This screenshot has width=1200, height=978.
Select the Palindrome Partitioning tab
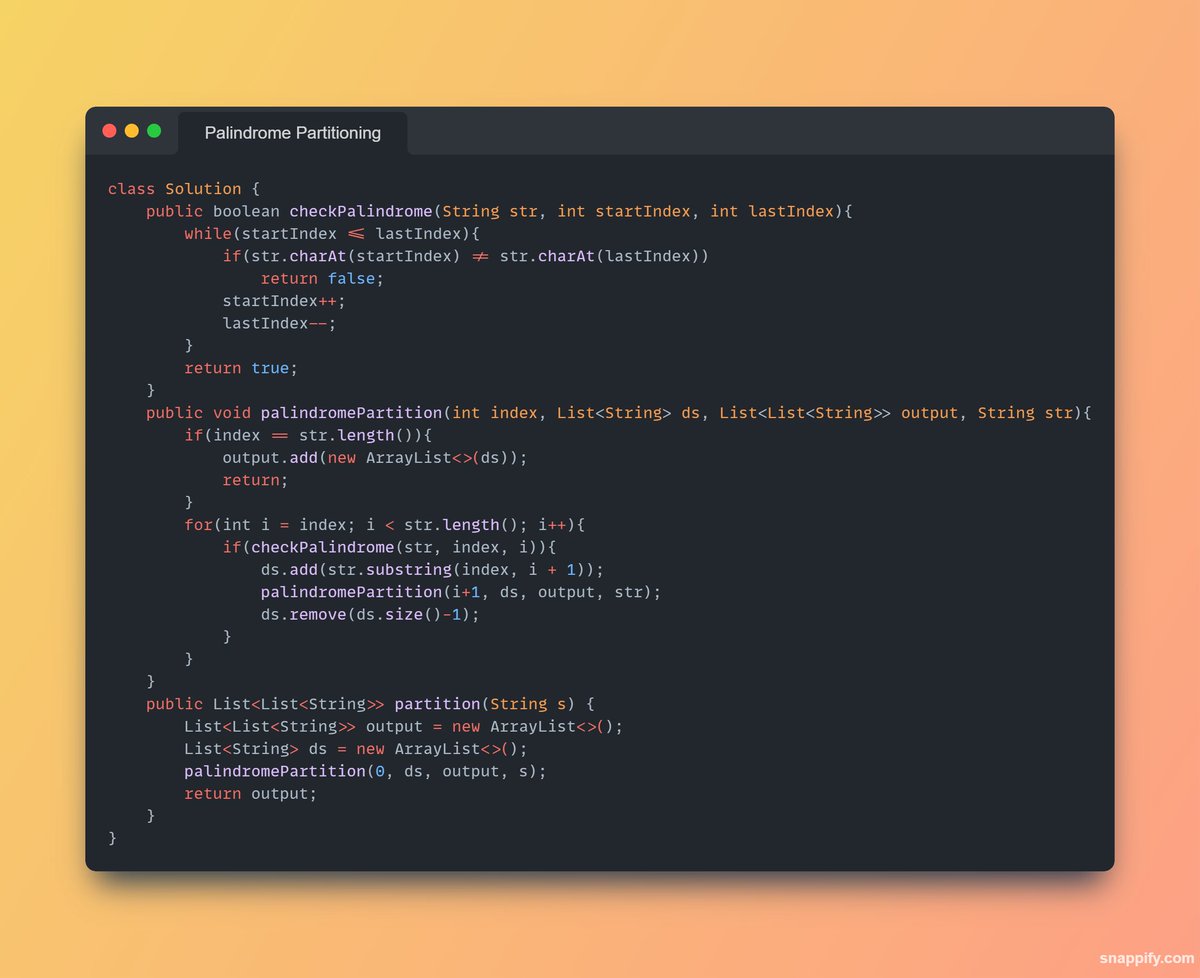coord(293,133)
